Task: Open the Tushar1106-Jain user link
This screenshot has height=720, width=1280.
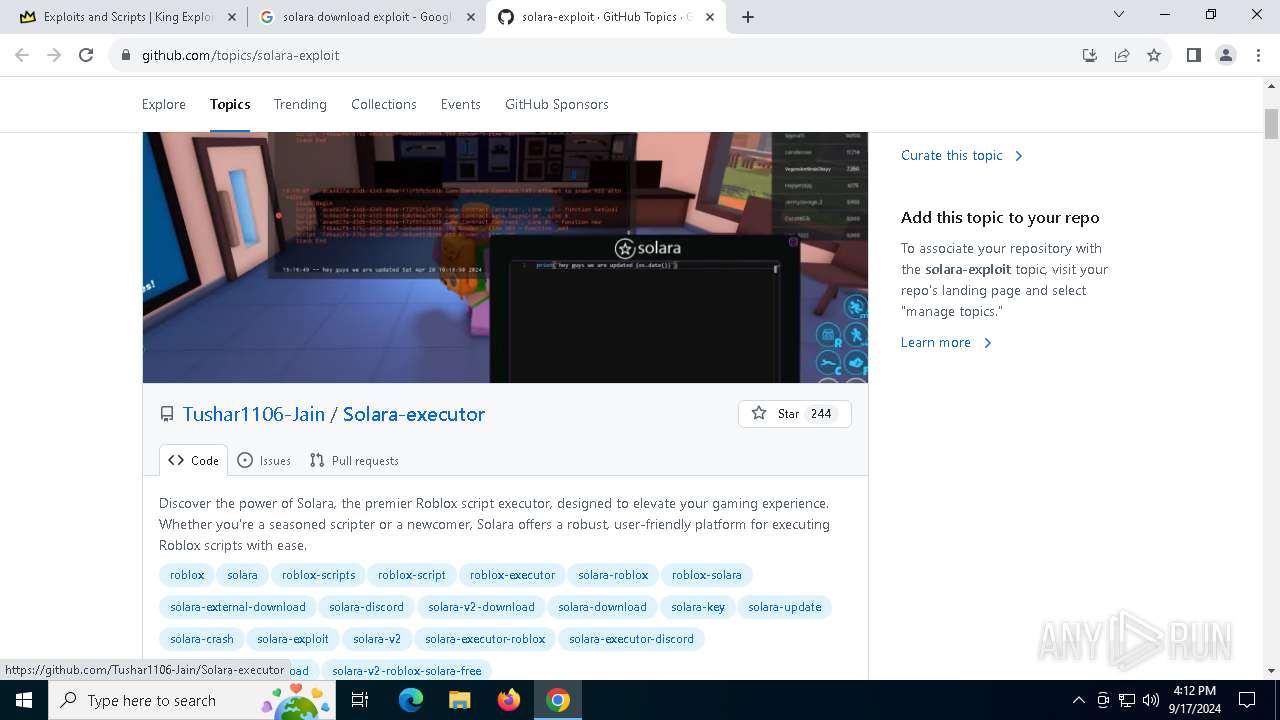Action: pos(253,414)
